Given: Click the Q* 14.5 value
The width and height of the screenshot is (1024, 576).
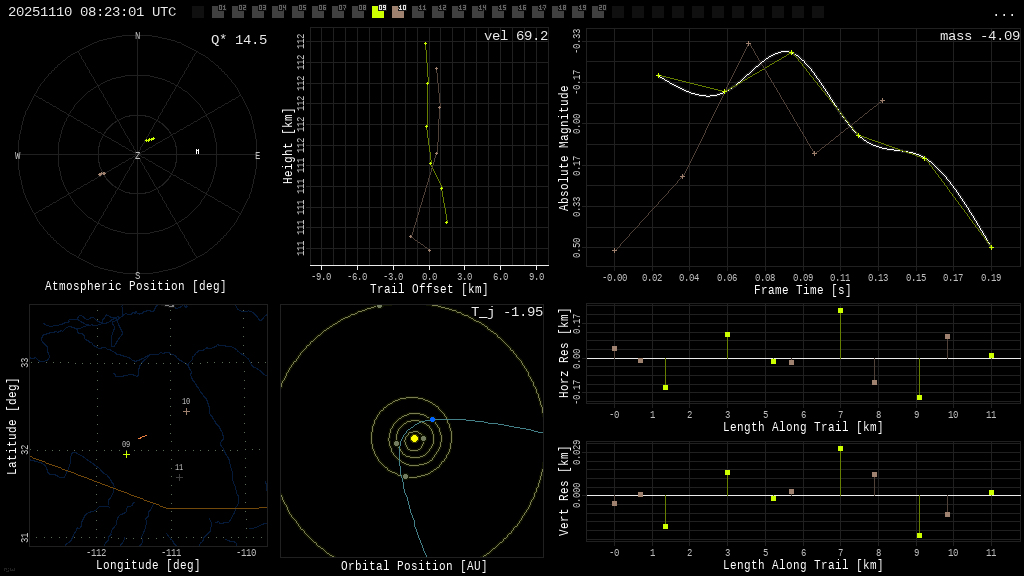Looking at the screenshot, I should (x=238, y=40).
